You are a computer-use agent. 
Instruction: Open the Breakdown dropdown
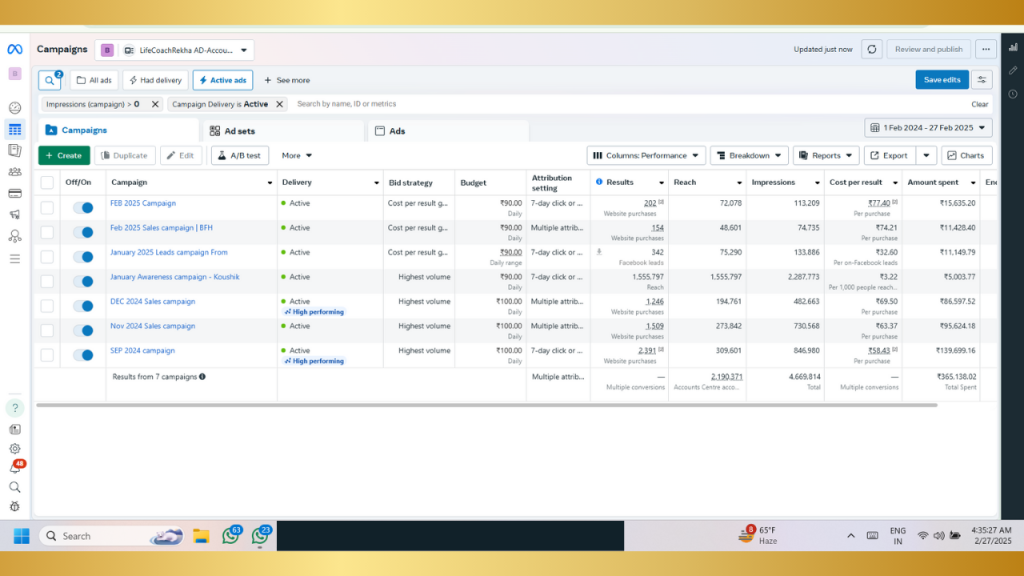click(749, 156)
